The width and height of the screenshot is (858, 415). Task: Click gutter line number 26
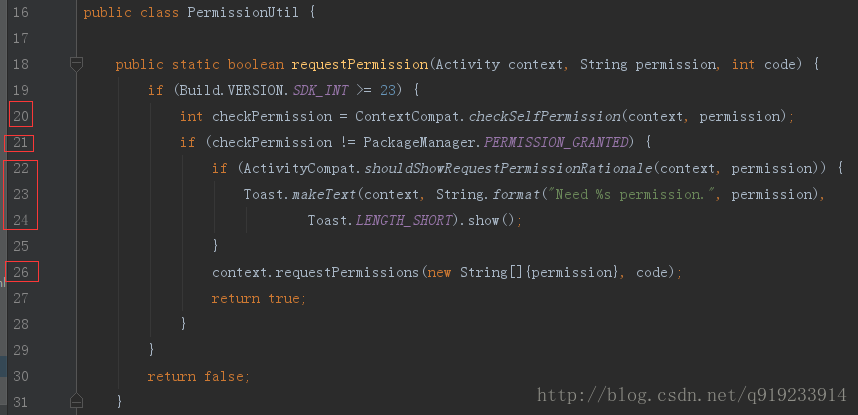(21, 272)
